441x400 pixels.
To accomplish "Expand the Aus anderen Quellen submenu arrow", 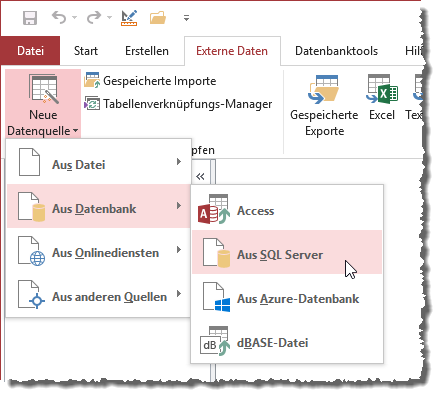I will [x=179, y=294].
